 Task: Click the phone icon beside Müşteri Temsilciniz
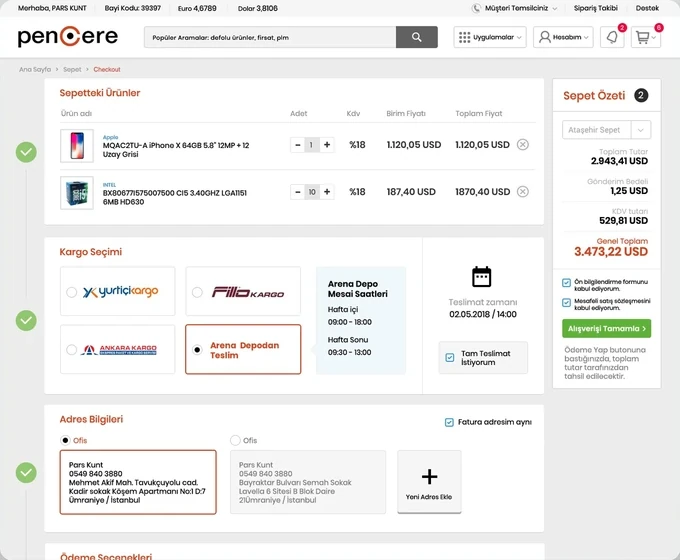[x=476, y=8]
